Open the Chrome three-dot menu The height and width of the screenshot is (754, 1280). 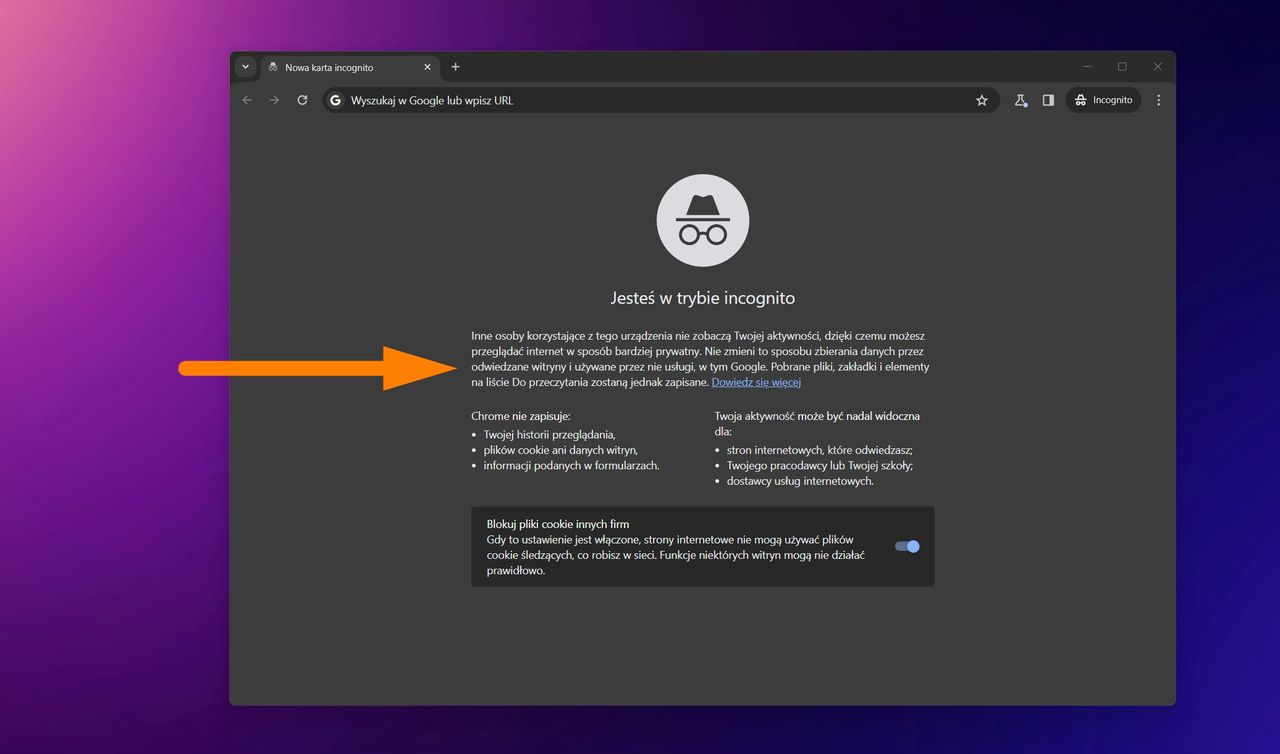pos(1159,100)
